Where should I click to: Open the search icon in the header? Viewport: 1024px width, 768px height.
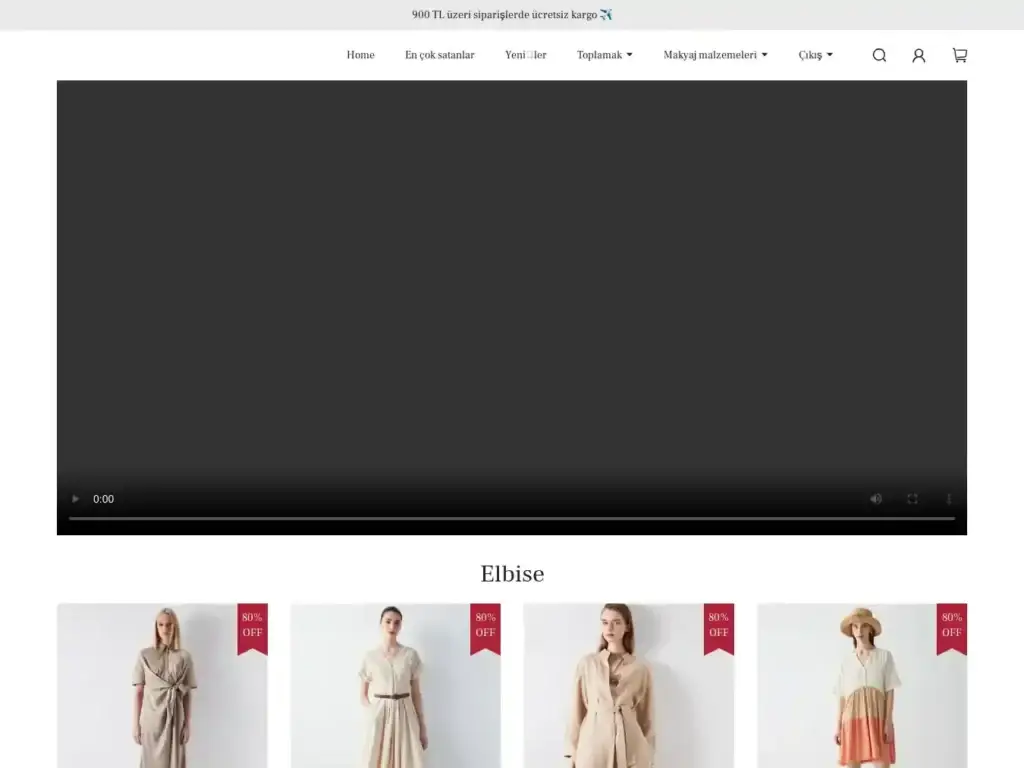(879, 55)
